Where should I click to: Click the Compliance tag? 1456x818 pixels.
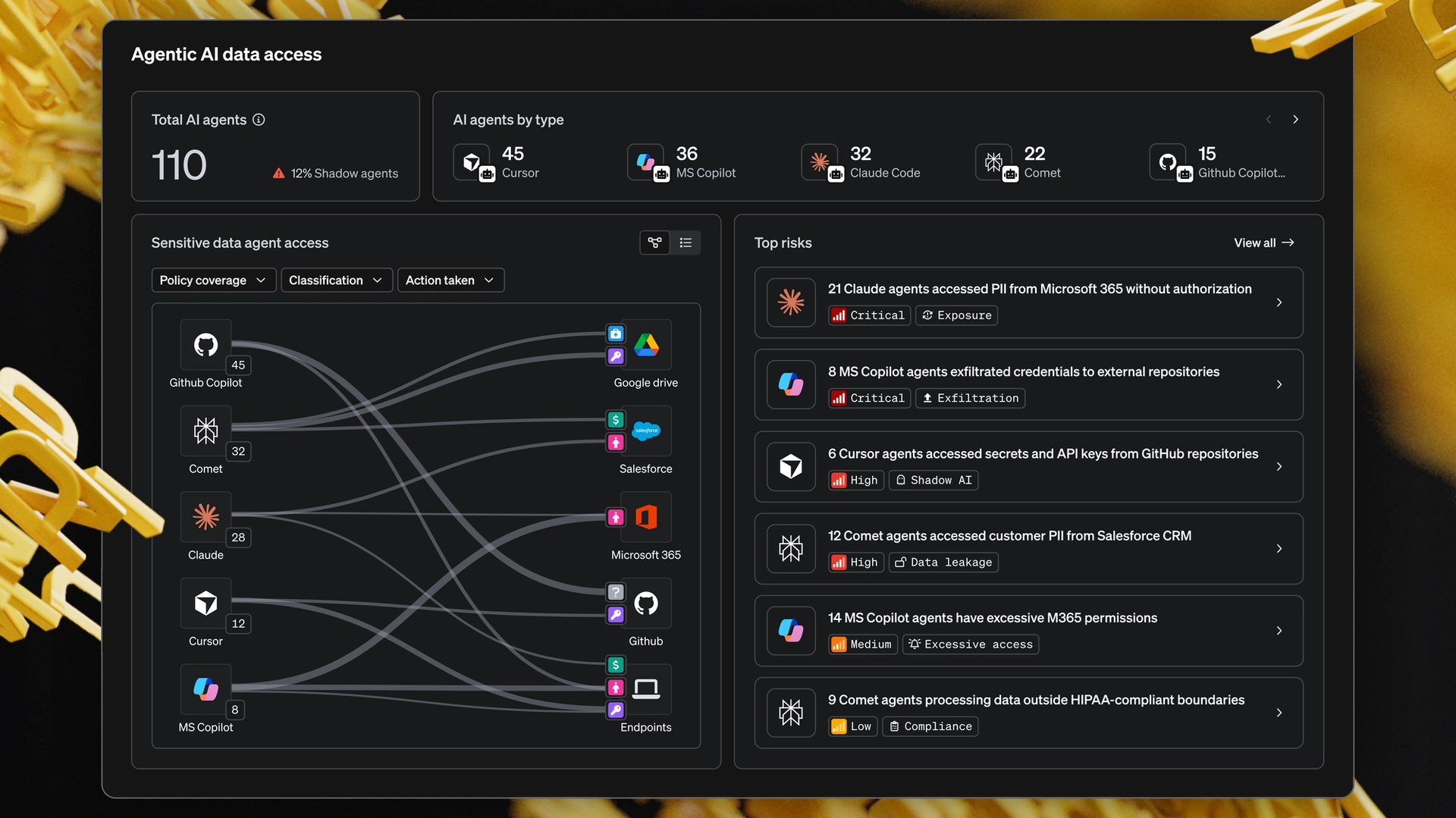(x=930, y=726)
